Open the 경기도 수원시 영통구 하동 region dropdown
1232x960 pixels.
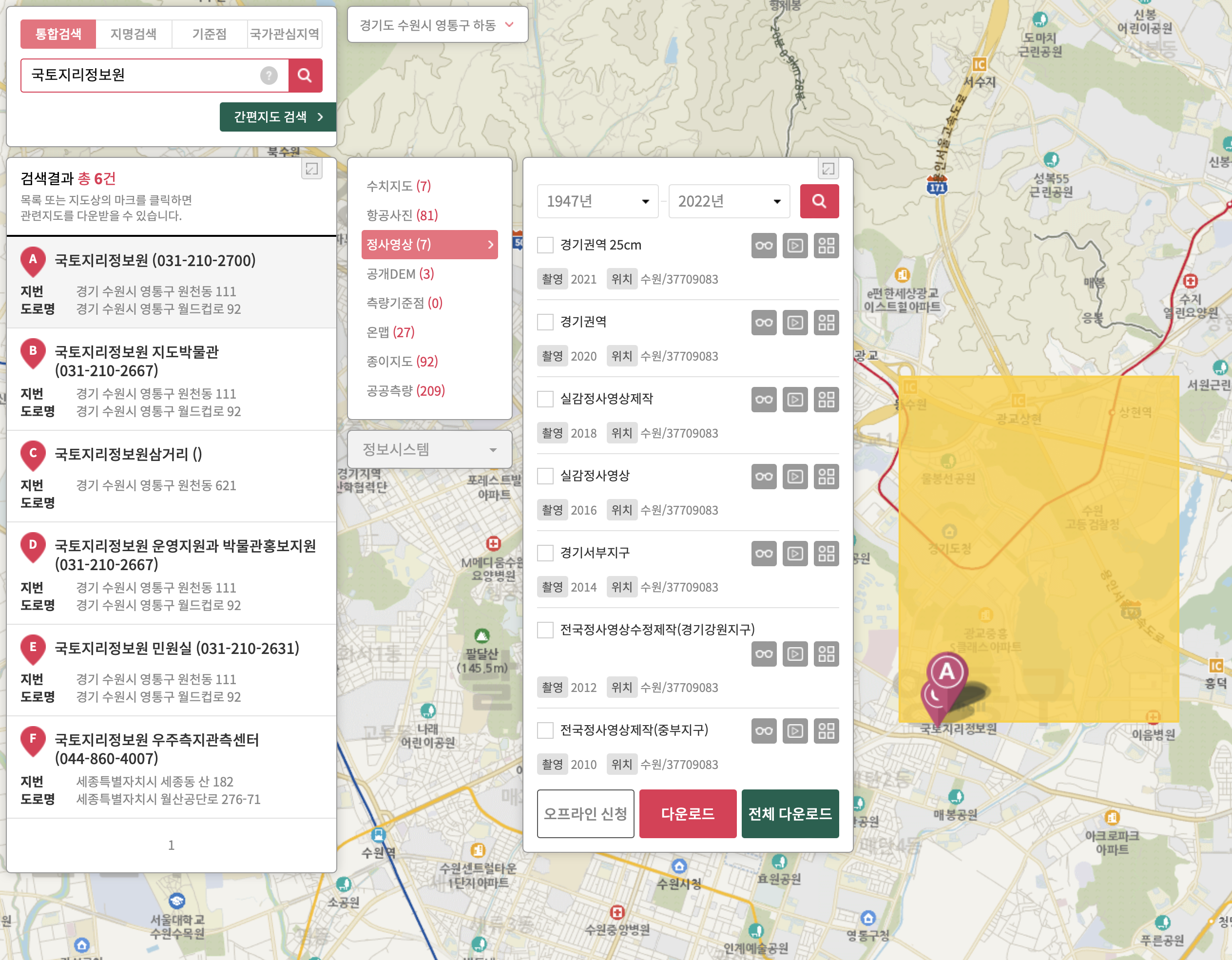(437, 25)
